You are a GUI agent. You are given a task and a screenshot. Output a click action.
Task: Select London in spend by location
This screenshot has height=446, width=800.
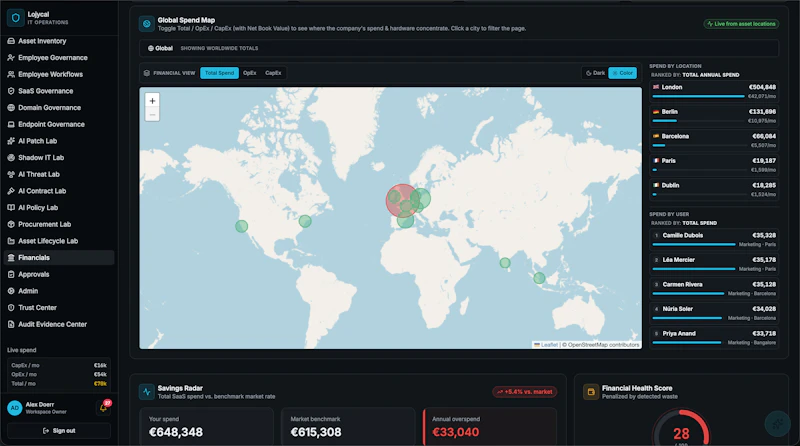point(714,91)
